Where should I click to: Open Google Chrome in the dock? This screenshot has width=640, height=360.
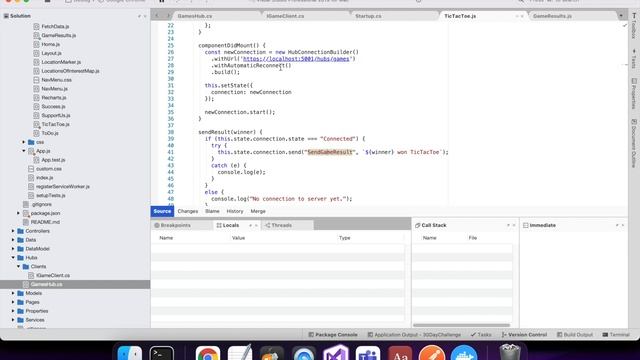pyautogui.click(x=207, y=353)
